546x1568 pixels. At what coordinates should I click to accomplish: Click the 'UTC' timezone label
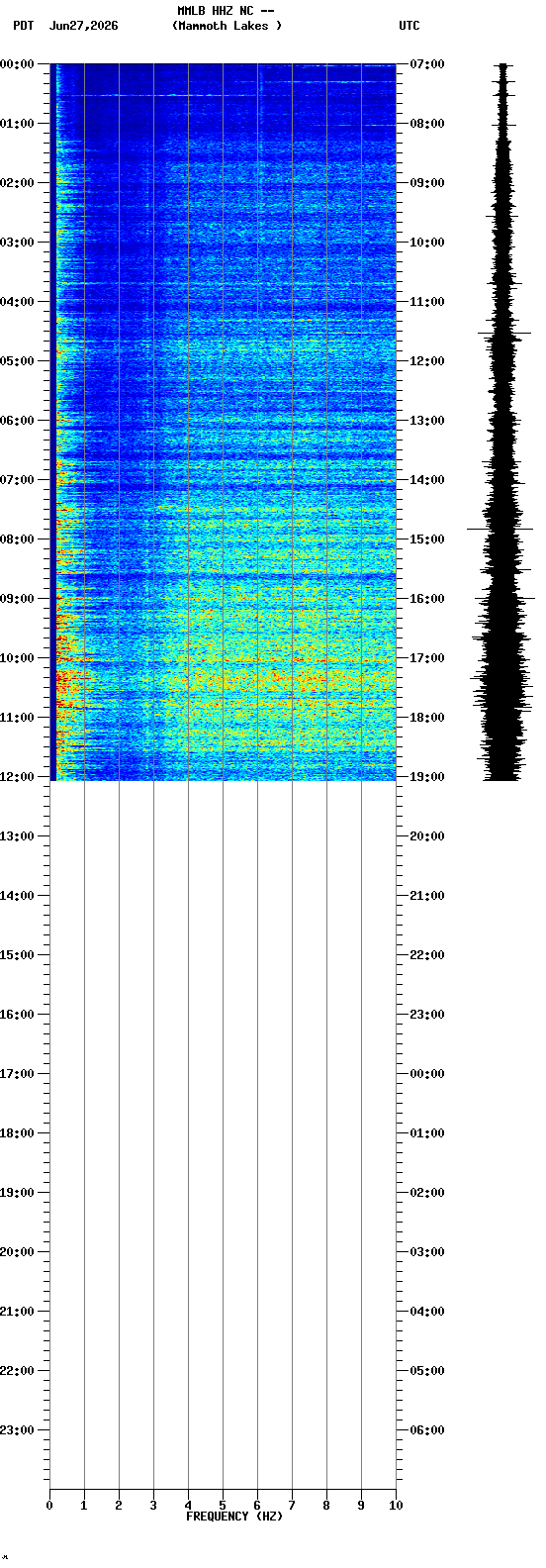point(409,26)
